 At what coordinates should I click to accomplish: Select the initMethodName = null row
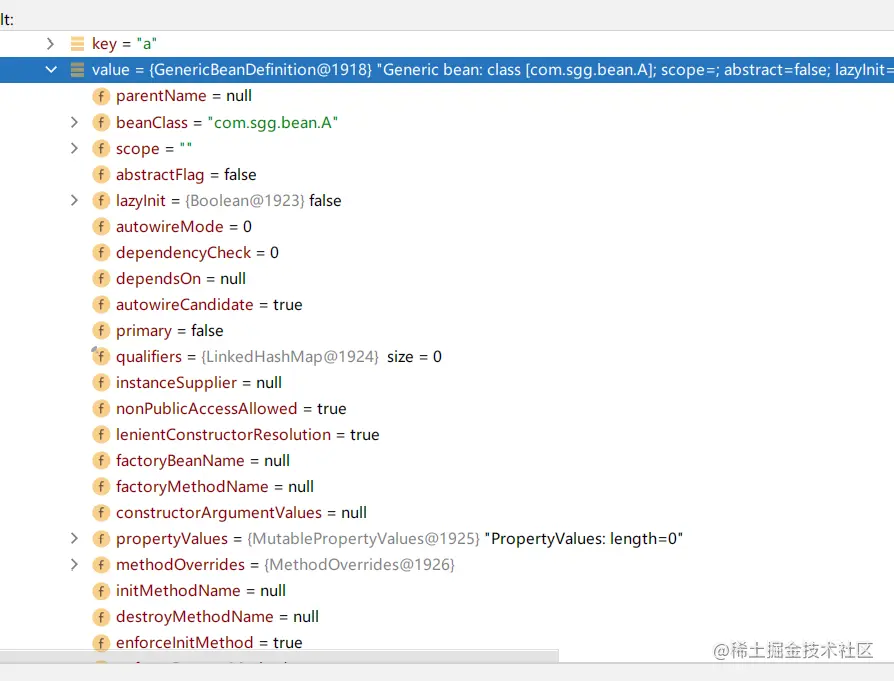click(x=201, y=590)
